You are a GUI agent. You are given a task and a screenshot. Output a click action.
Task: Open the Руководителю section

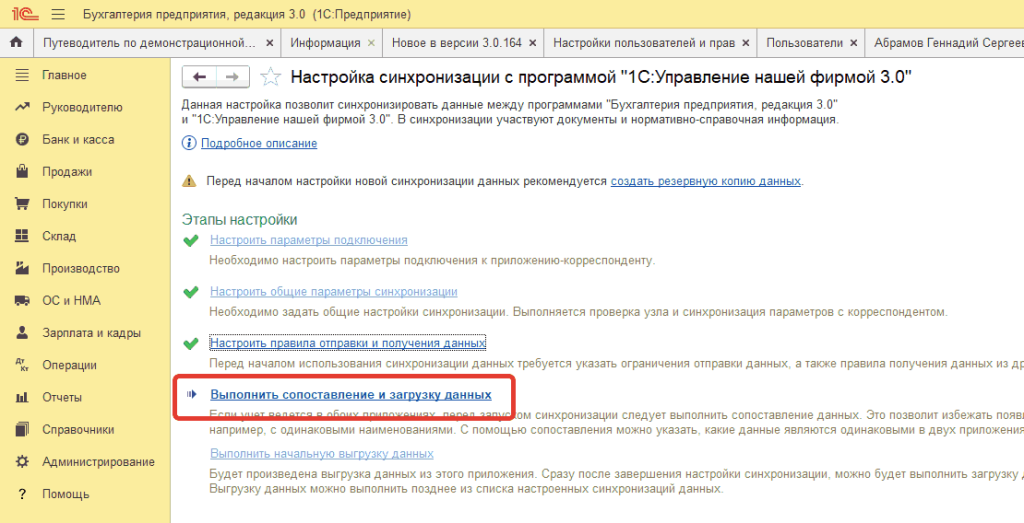point(82,107)
